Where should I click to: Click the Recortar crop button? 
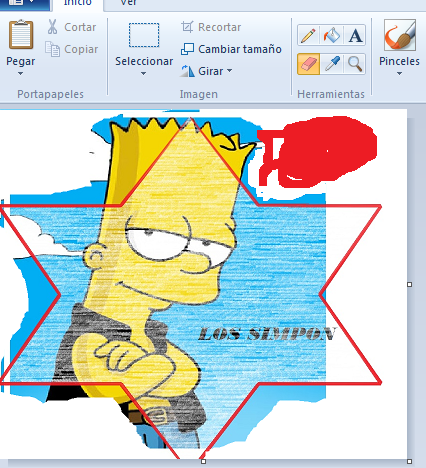[211, 27]
